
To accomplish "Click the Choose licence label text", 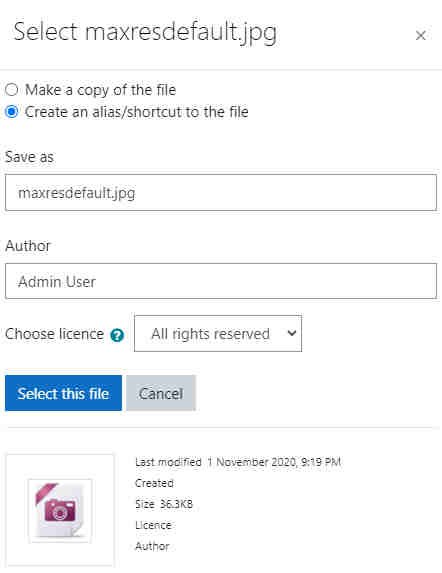I will [x=54, y=334].
